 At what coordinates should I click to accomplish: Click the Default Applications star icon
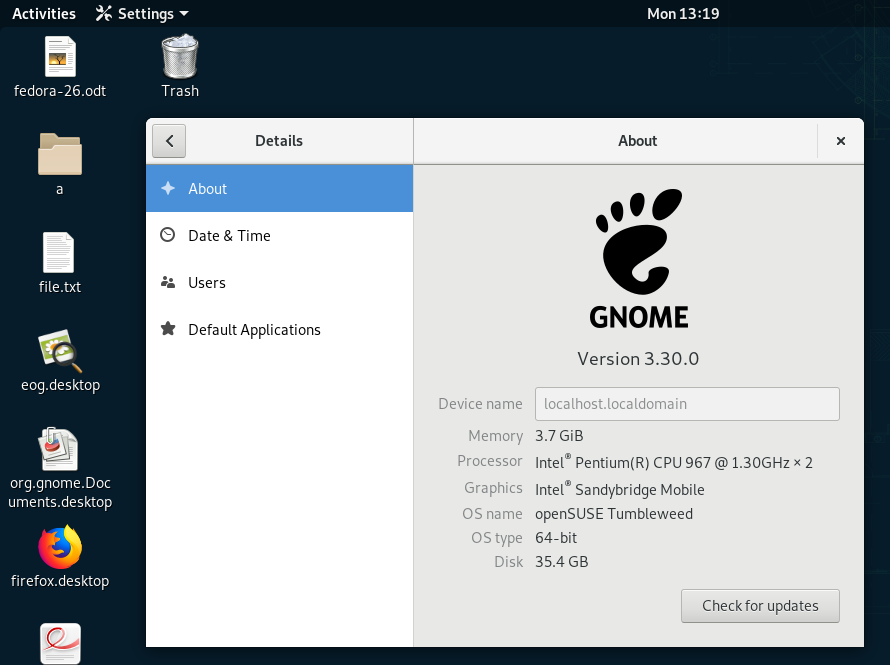click(x=167, y=329)
